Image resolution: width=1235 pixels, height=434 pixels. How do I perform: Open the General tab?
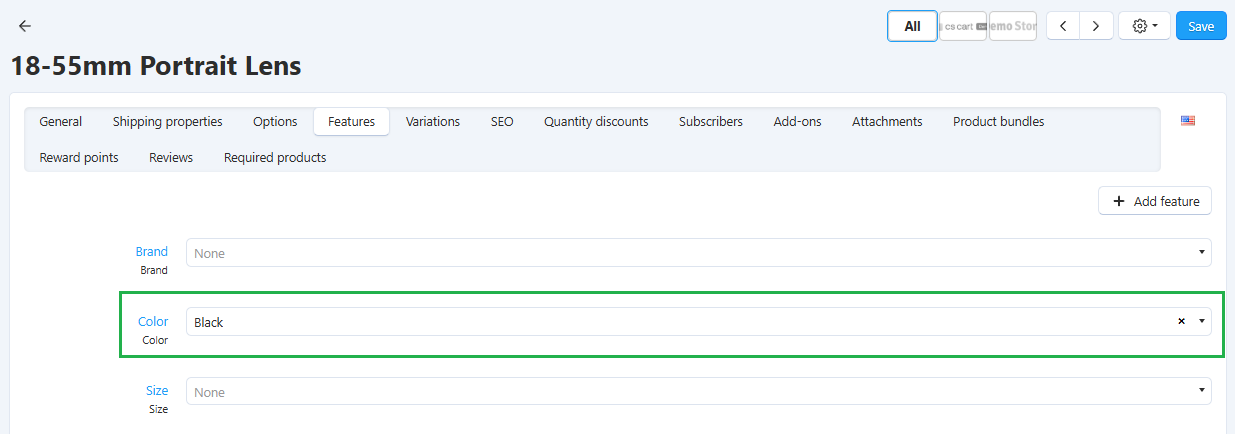(61, 121)
